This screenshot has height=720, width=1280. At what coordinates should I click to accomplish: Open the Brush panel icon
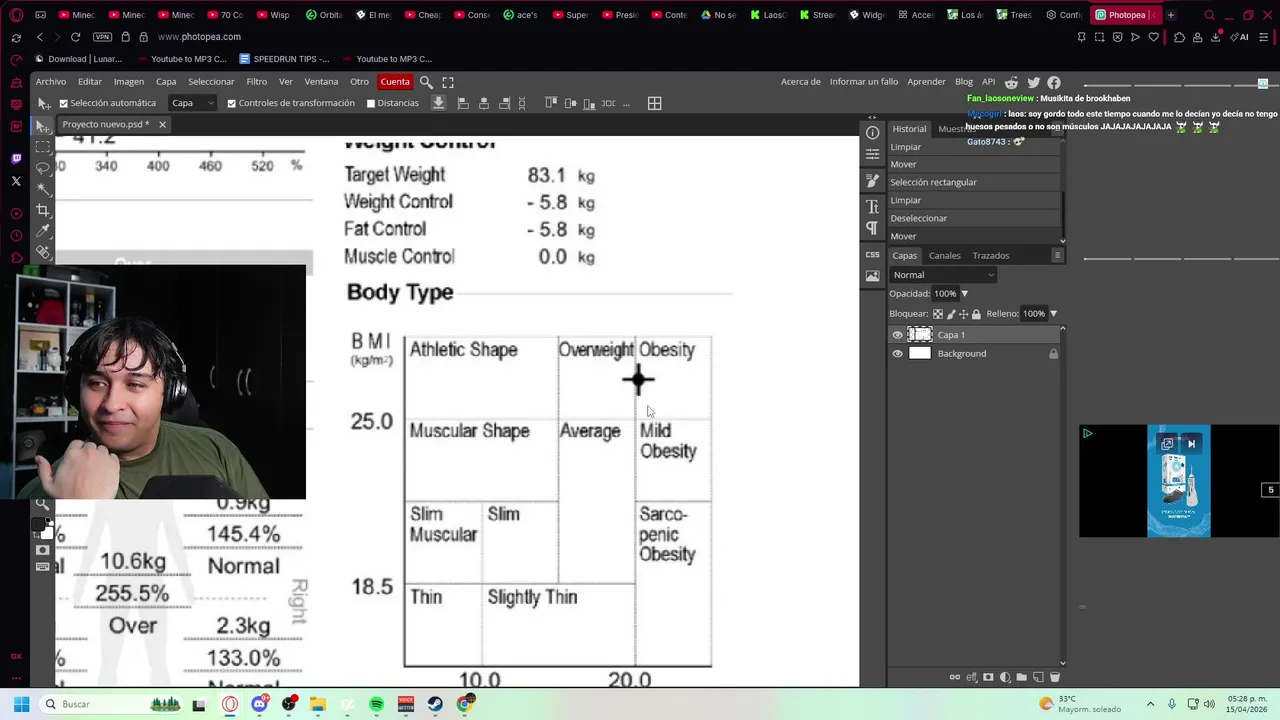872,181
